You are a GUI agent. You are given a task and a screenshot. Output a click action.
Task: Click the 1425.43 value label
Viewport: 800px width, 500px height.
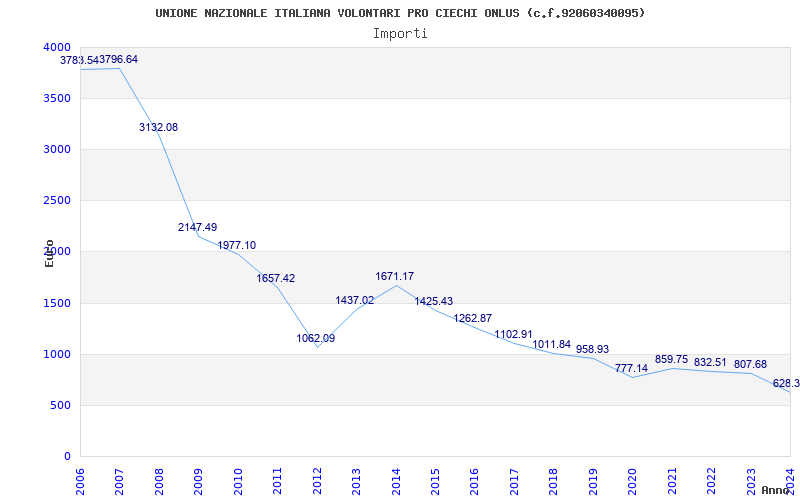click(x=434, y=302)
